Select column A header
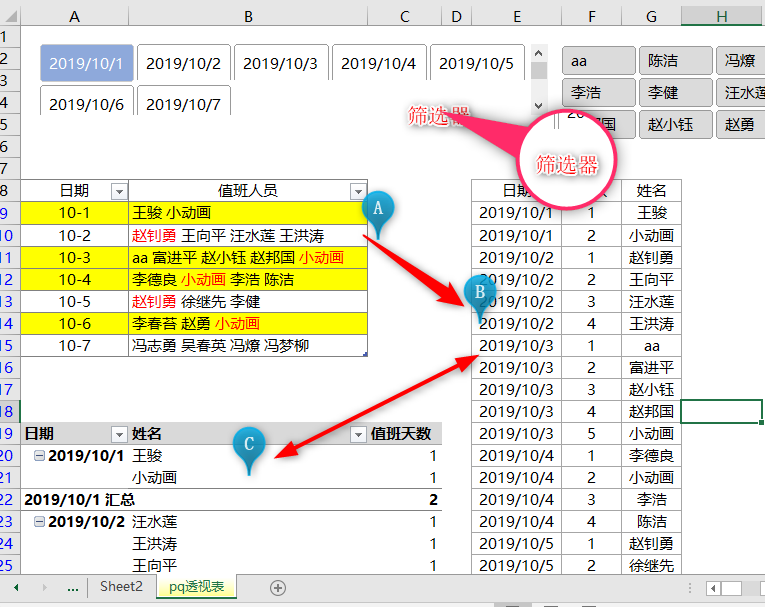Image resolution: width=765 pixels, height=607 pixels. click(74, 17)
